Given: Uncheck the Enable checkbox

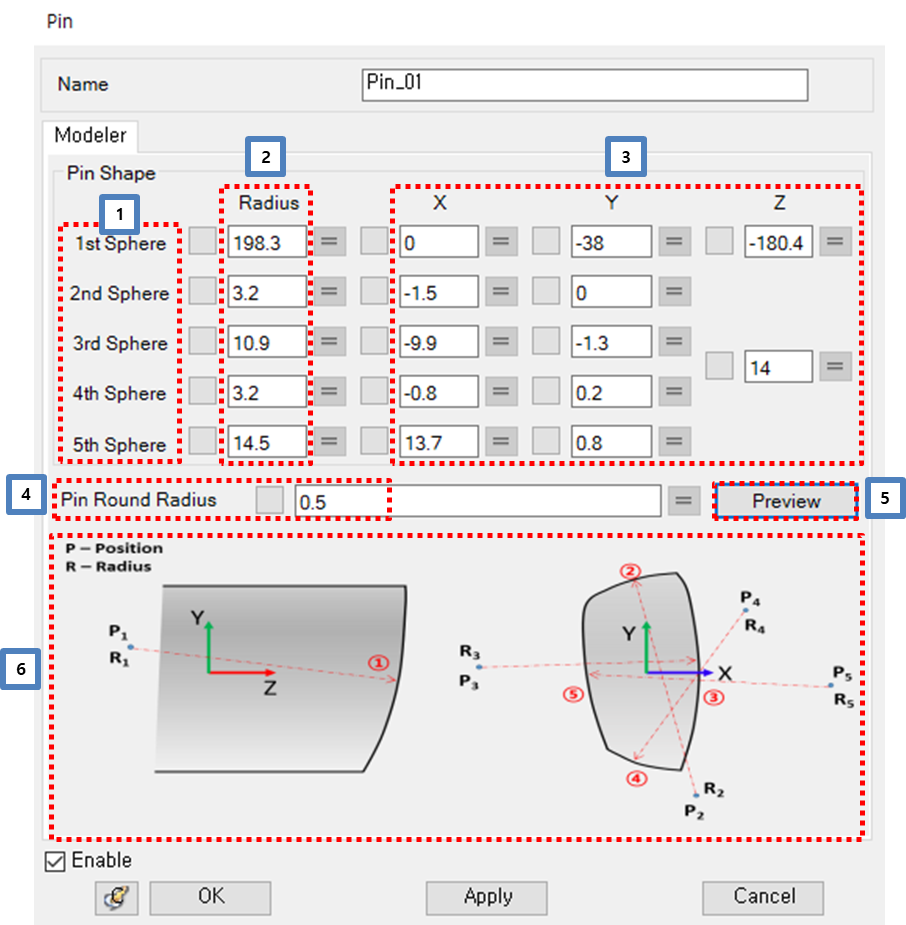Looking at the screenshot, I should pos(55,860).
